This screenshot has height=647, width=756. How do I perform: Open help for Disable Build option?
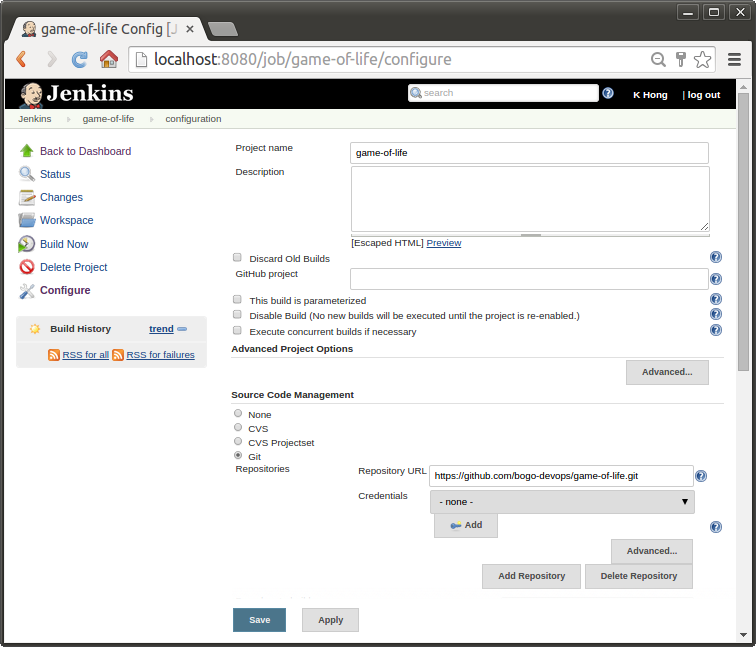pos(716,314)
